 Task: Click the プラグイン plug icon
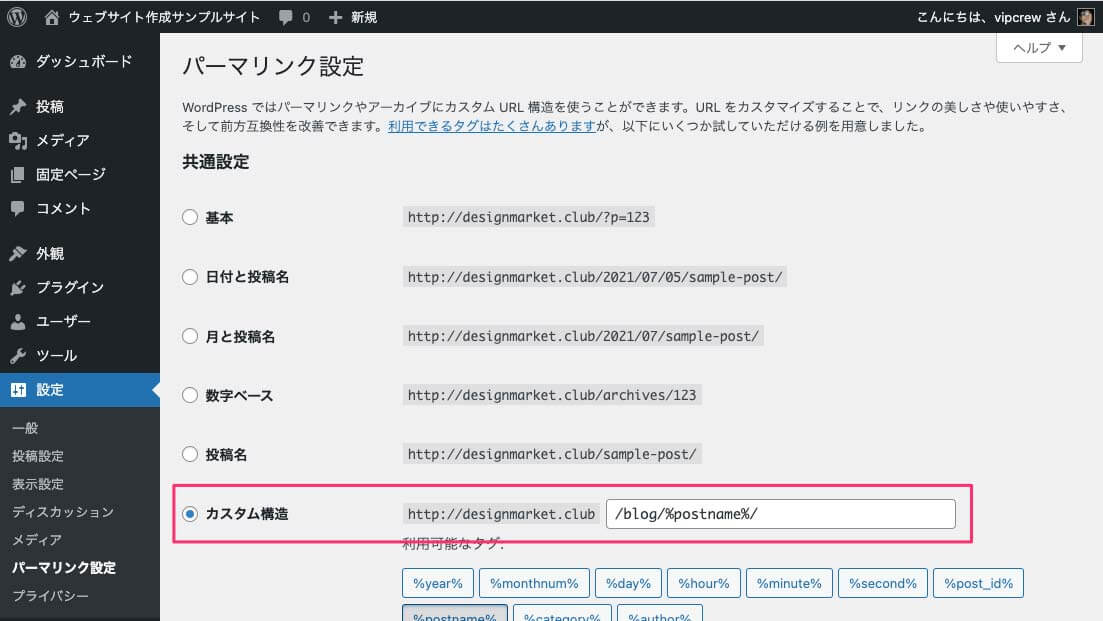tap(18, 287)
